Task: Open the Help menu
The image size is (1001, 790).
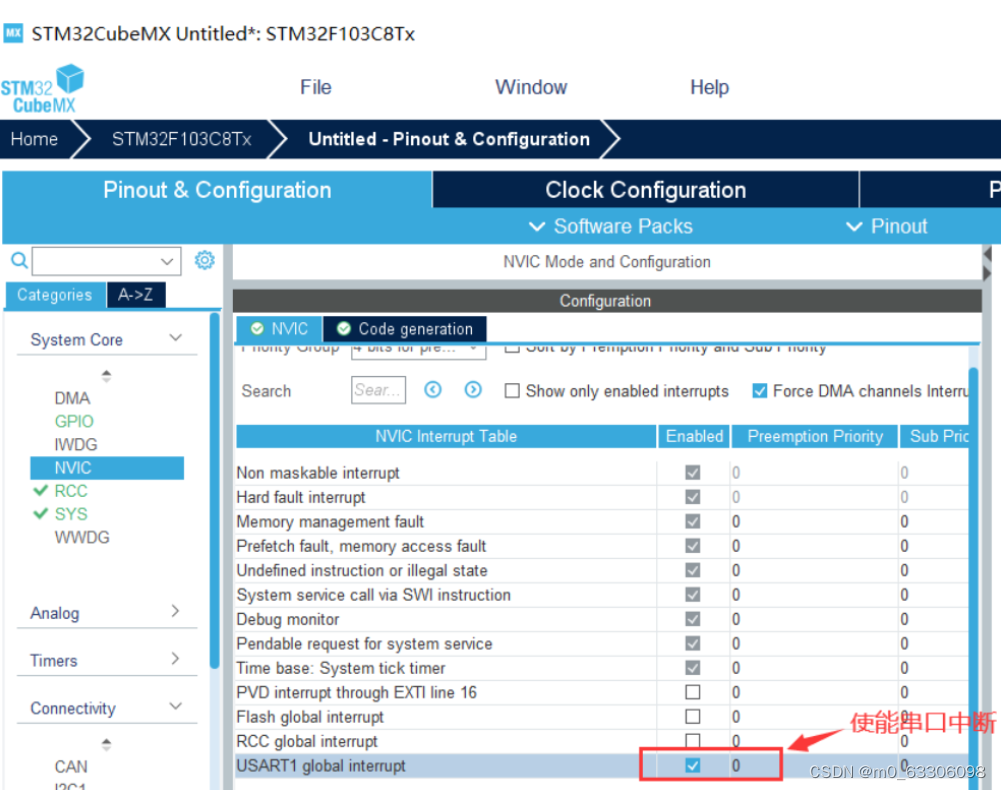Action: coord(709,87)
